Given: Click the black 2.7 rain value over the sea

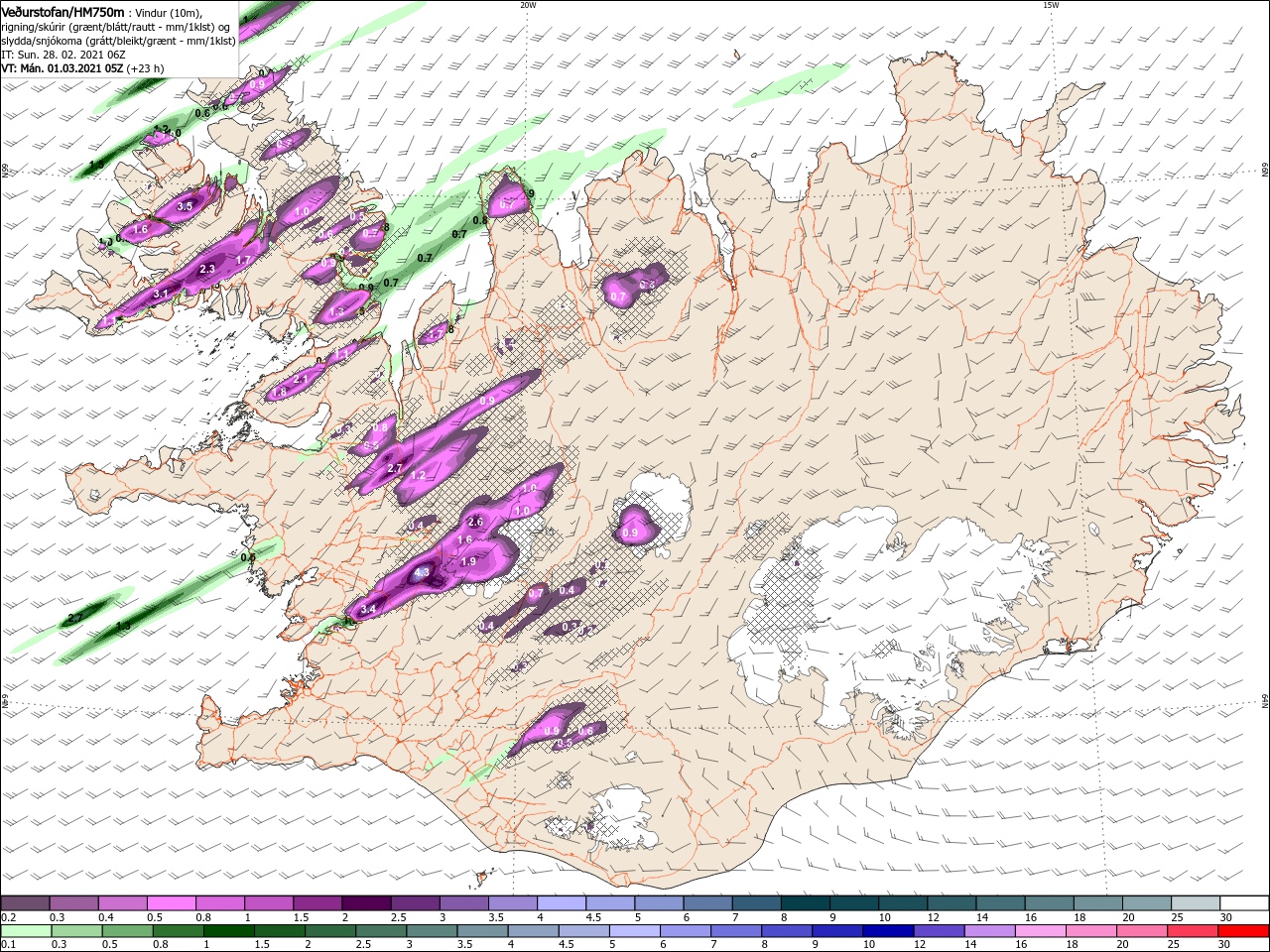Looking at the screenshot, I should tap(74, 618).
